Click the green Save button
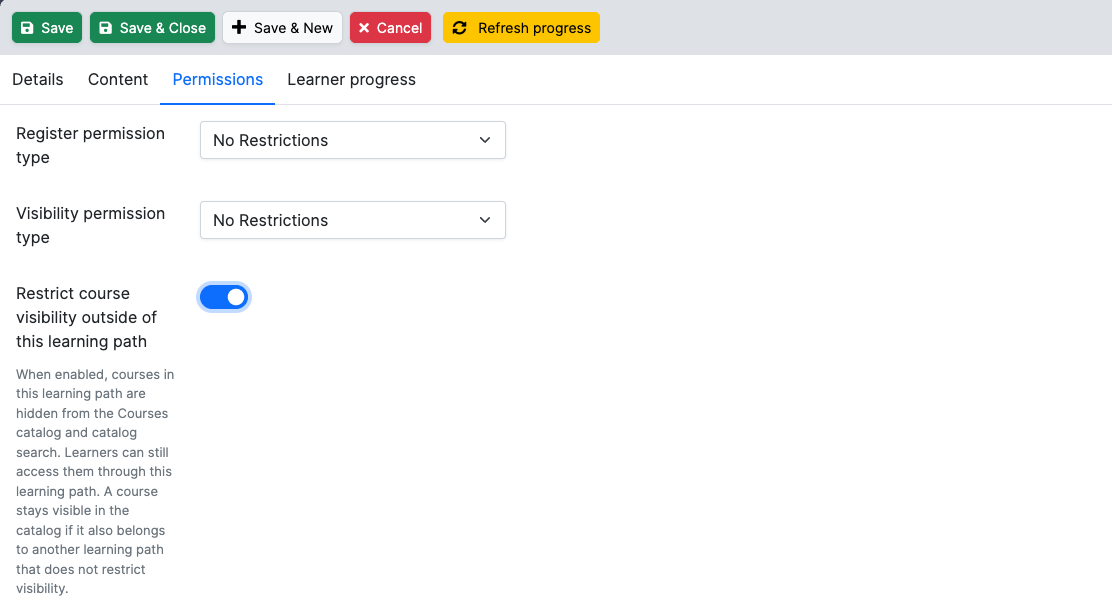The height and width of the screenshot is (610, 1112). 47,28
